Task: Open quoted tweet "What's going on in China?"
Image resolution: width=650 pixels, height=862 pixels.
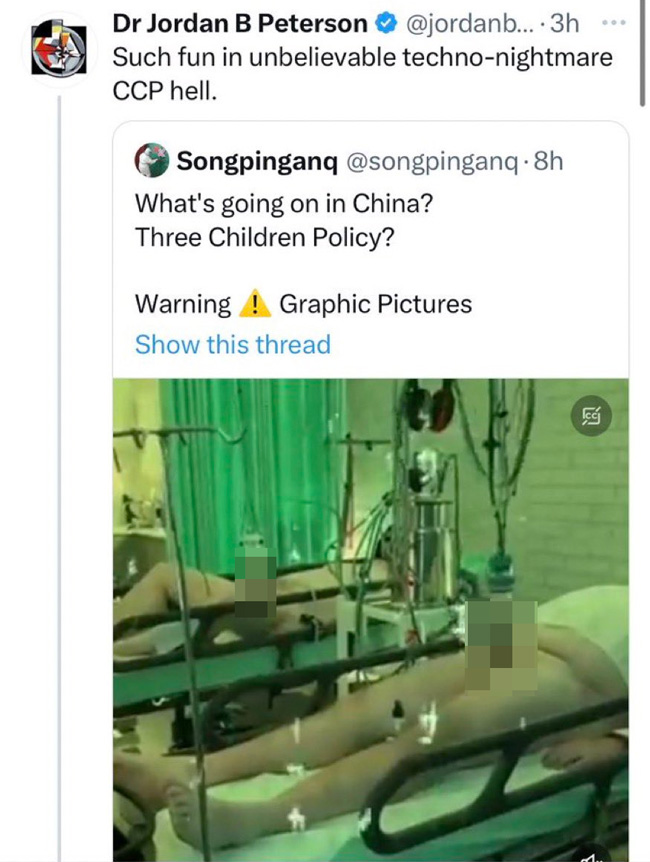Action: [x=284, y=201]
